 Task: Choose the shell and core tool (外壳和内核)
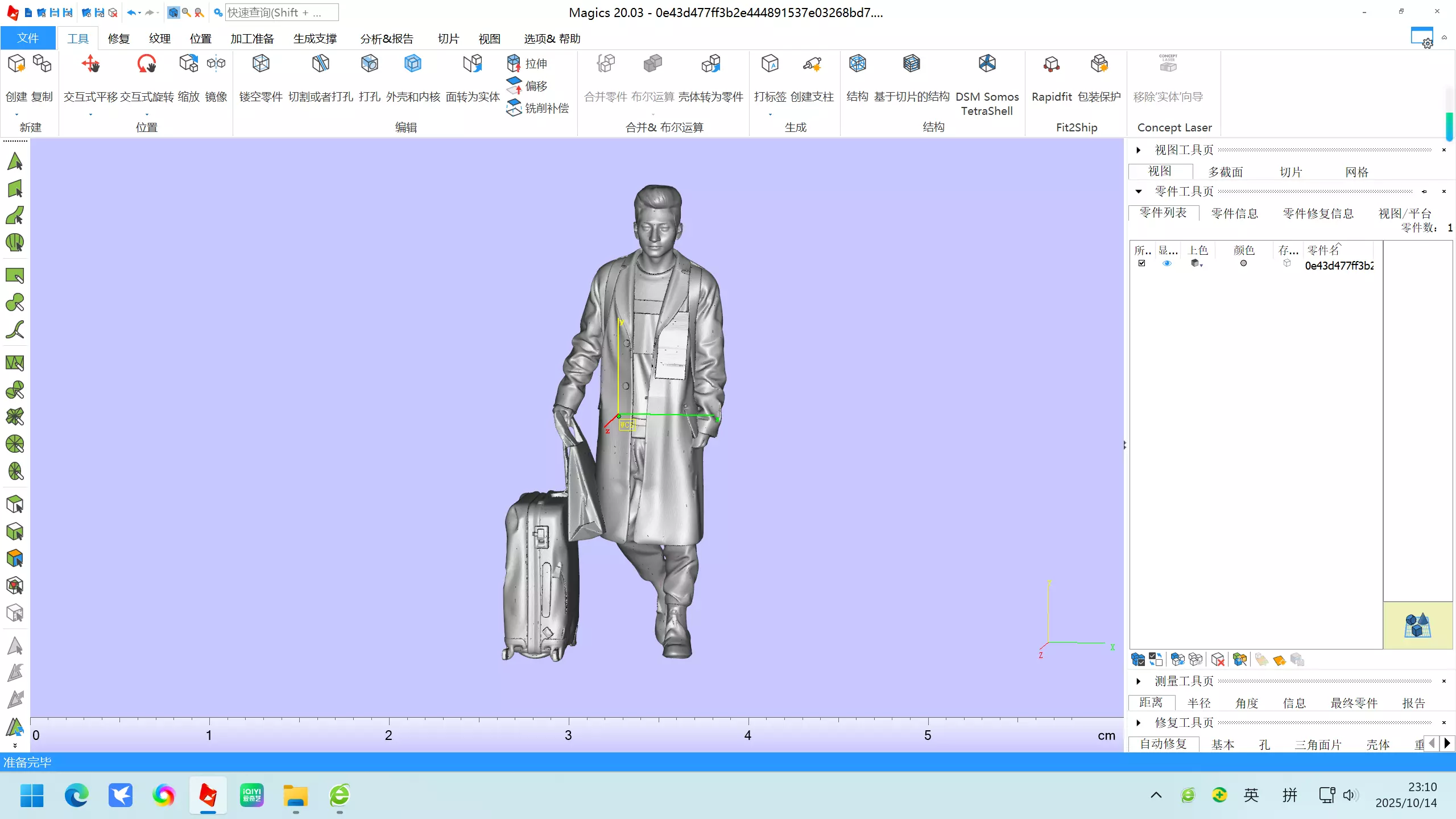tap(413, 78)
